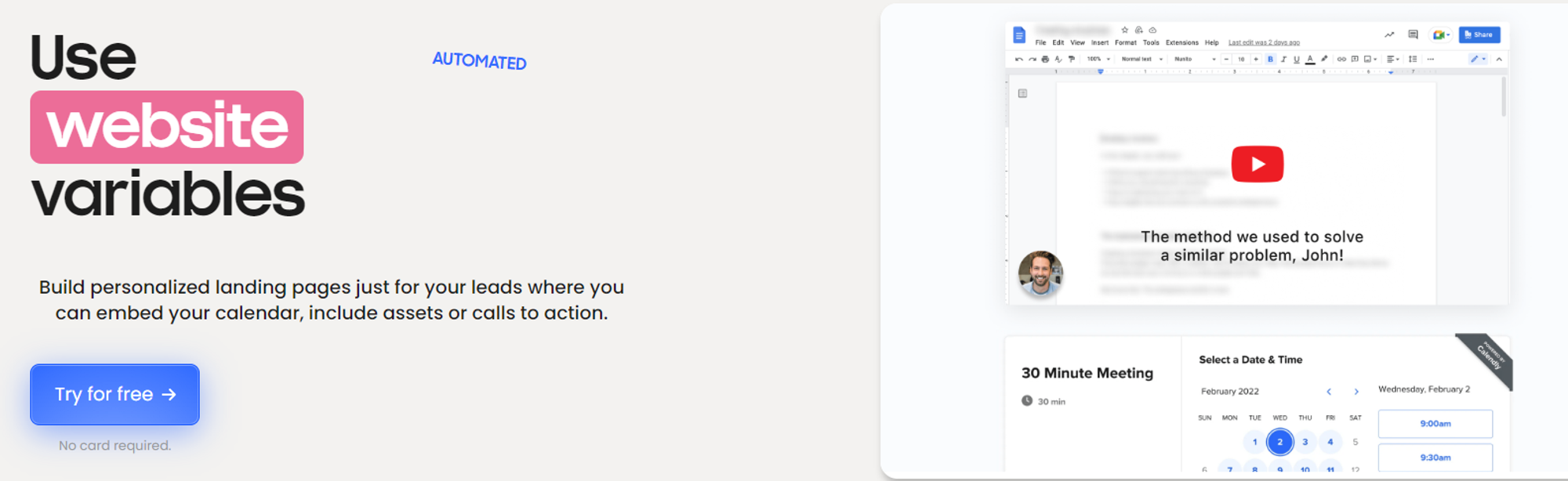
Task: Go to next month in calendar
Action: pyautogui.click(x=1356, y=391)
